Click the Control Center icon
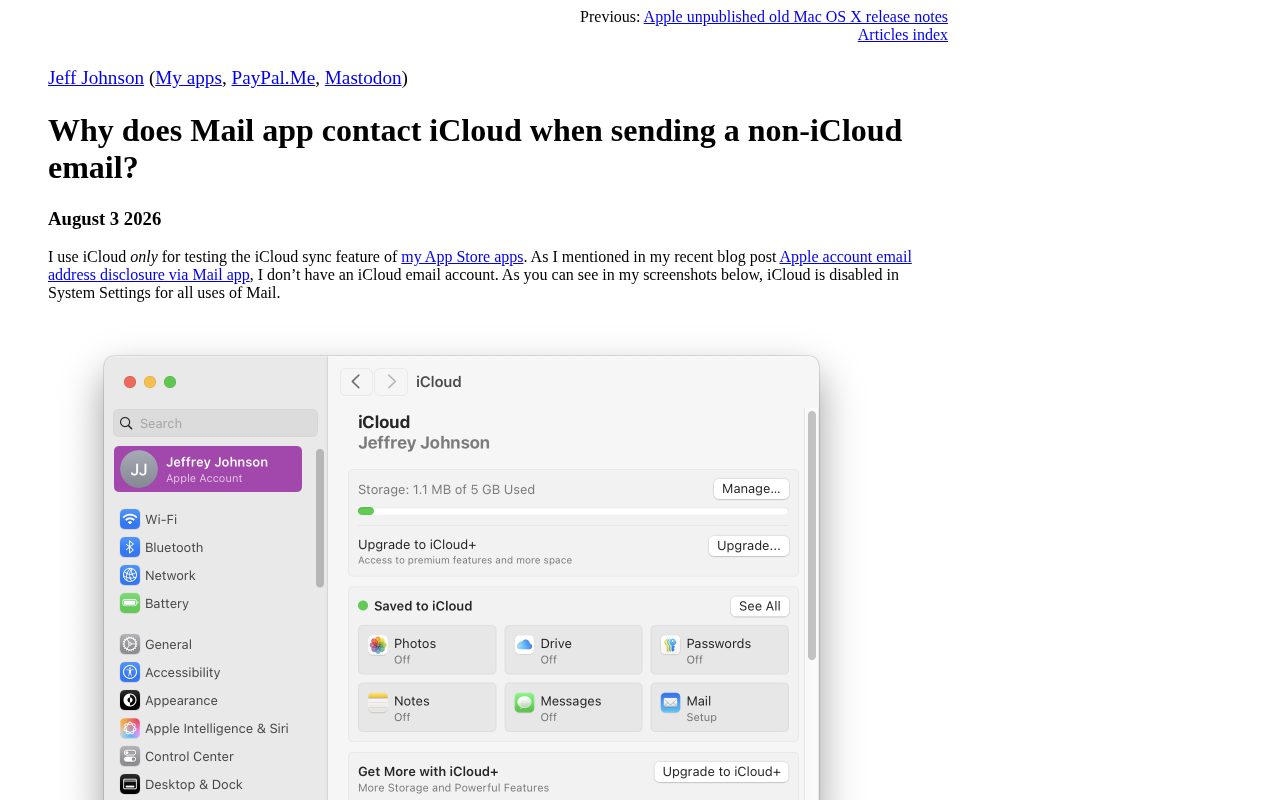The height and width of the screenshot is (800, 1280). point(130,756)
